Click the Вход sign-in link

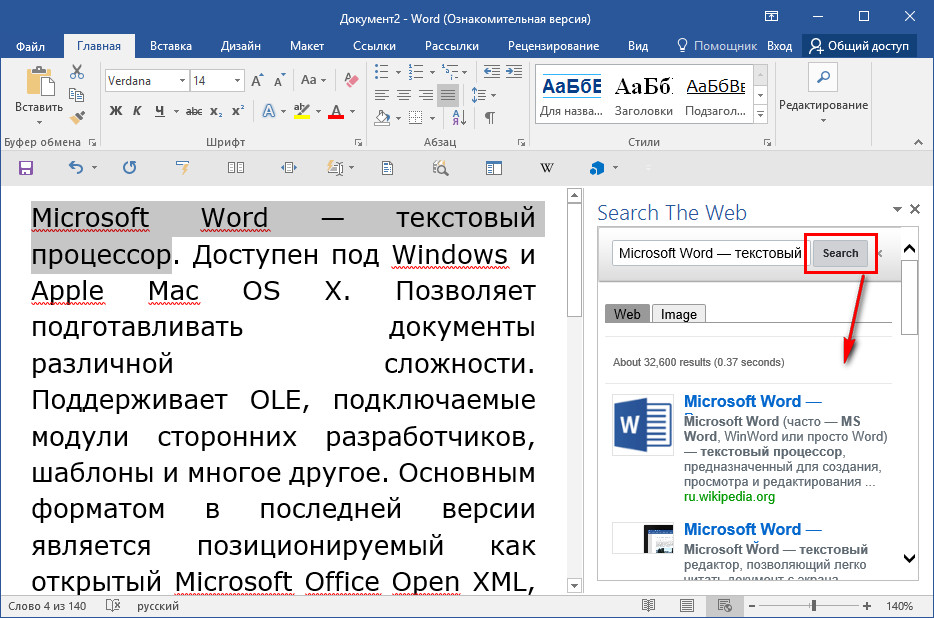[779, 46]
